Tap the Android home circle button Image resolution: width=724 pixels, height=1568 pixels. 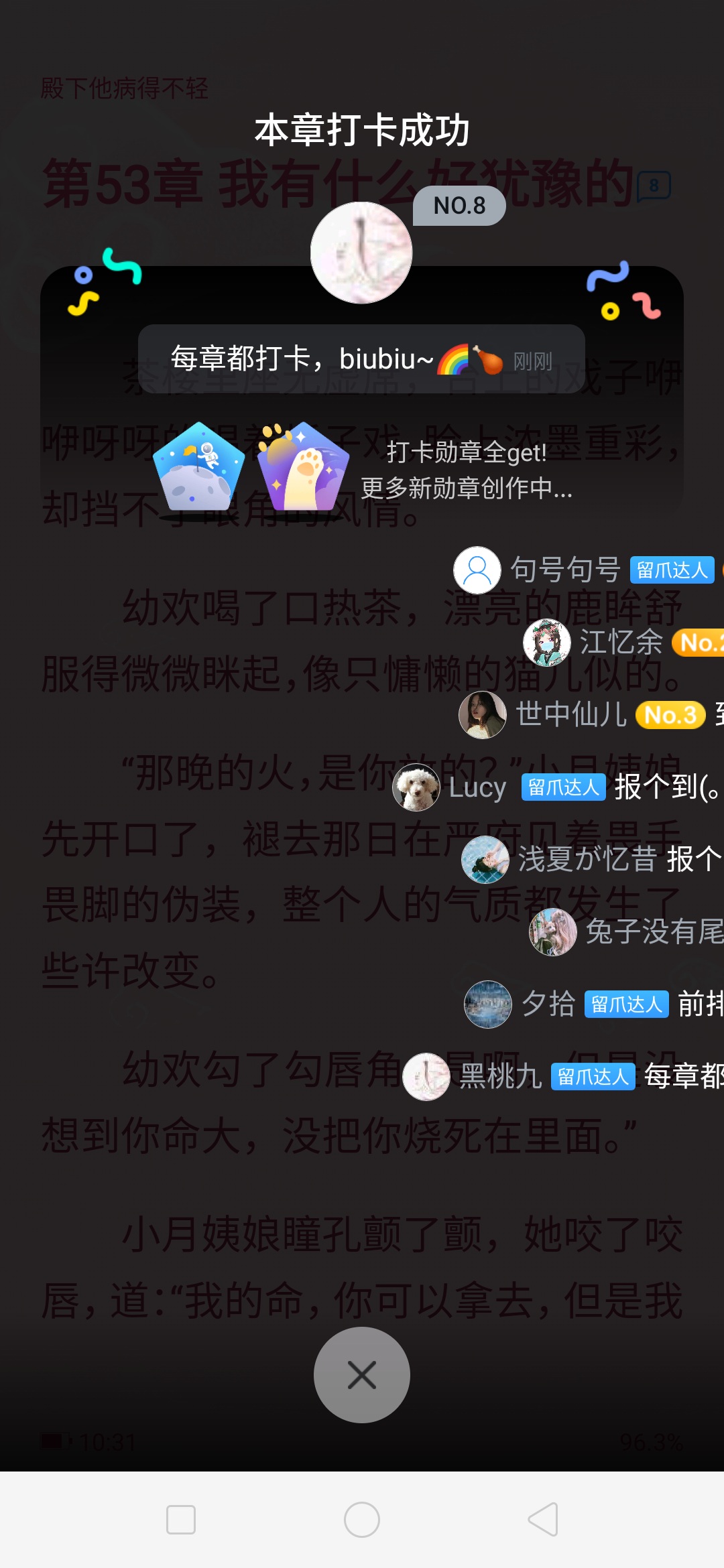pyautogui.click(x=362, y=1519)
